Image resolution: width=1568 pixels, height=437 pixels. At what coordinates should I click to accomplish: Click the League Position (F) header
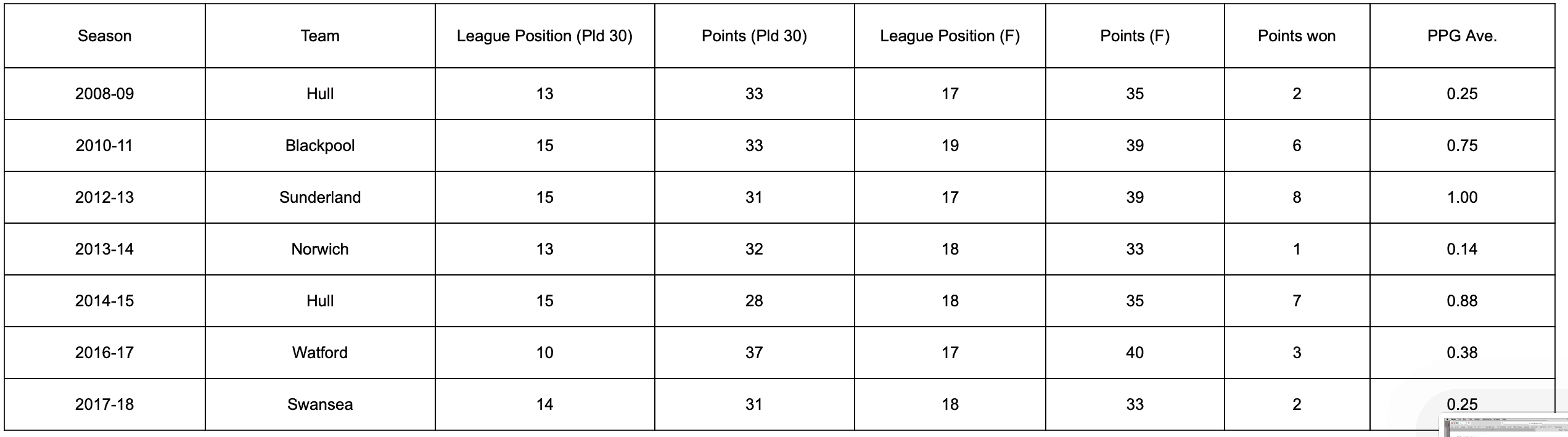[x=950, y=36]
